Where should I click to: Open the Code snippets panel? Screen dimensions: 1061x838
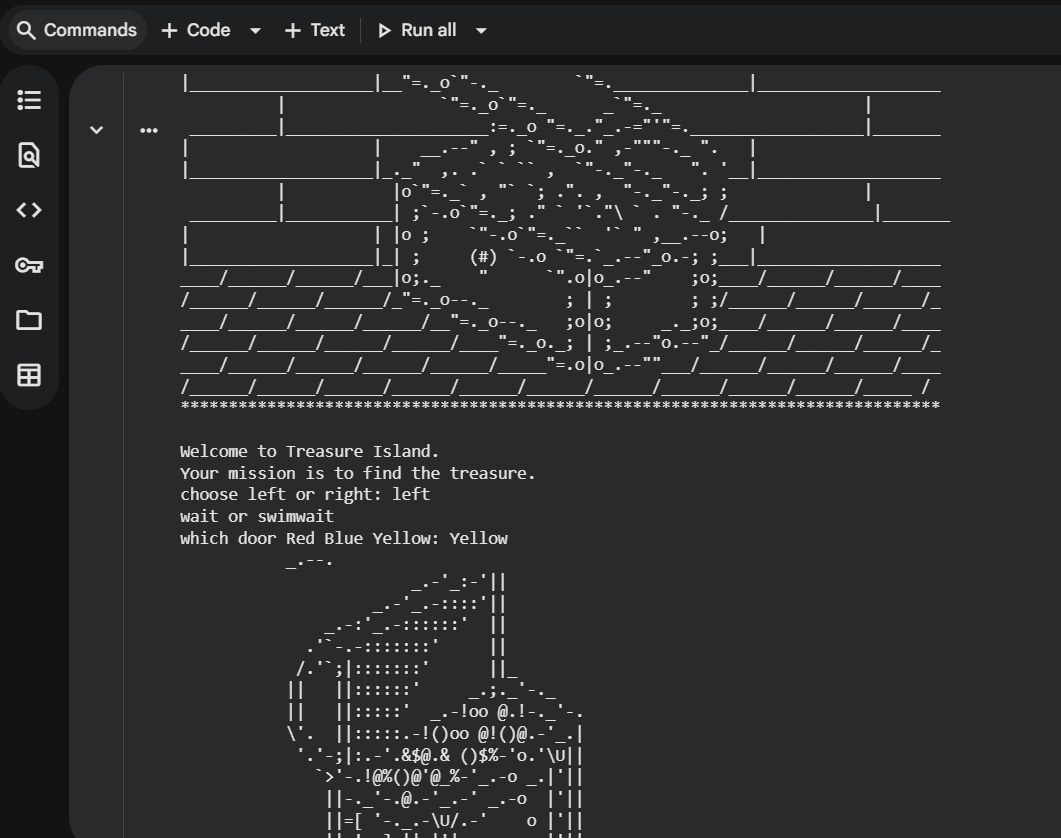pos(29,210)
